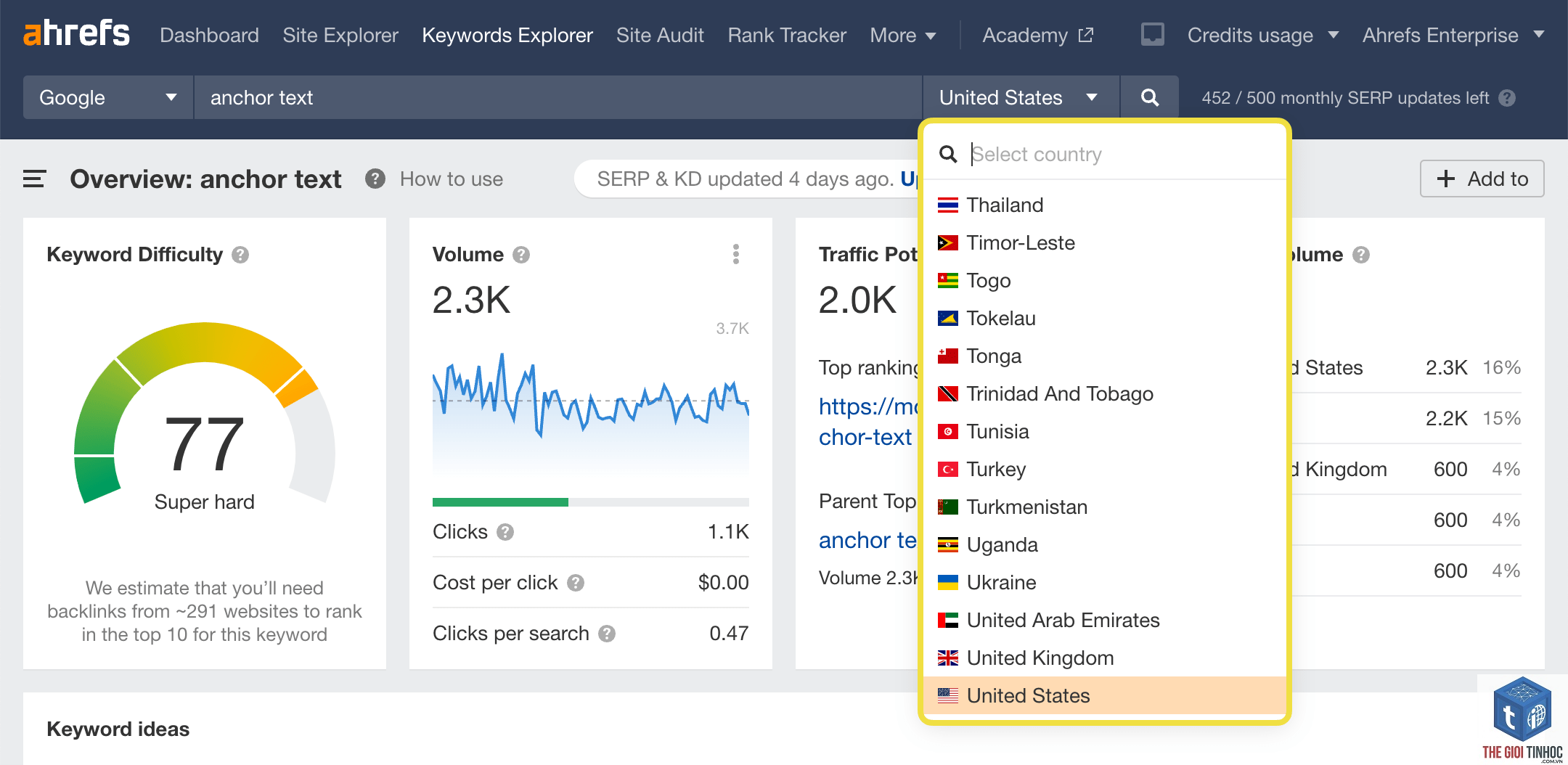Click the Thailand flag icon
This screenshot has width=1568, height=765.
point(947,205)
